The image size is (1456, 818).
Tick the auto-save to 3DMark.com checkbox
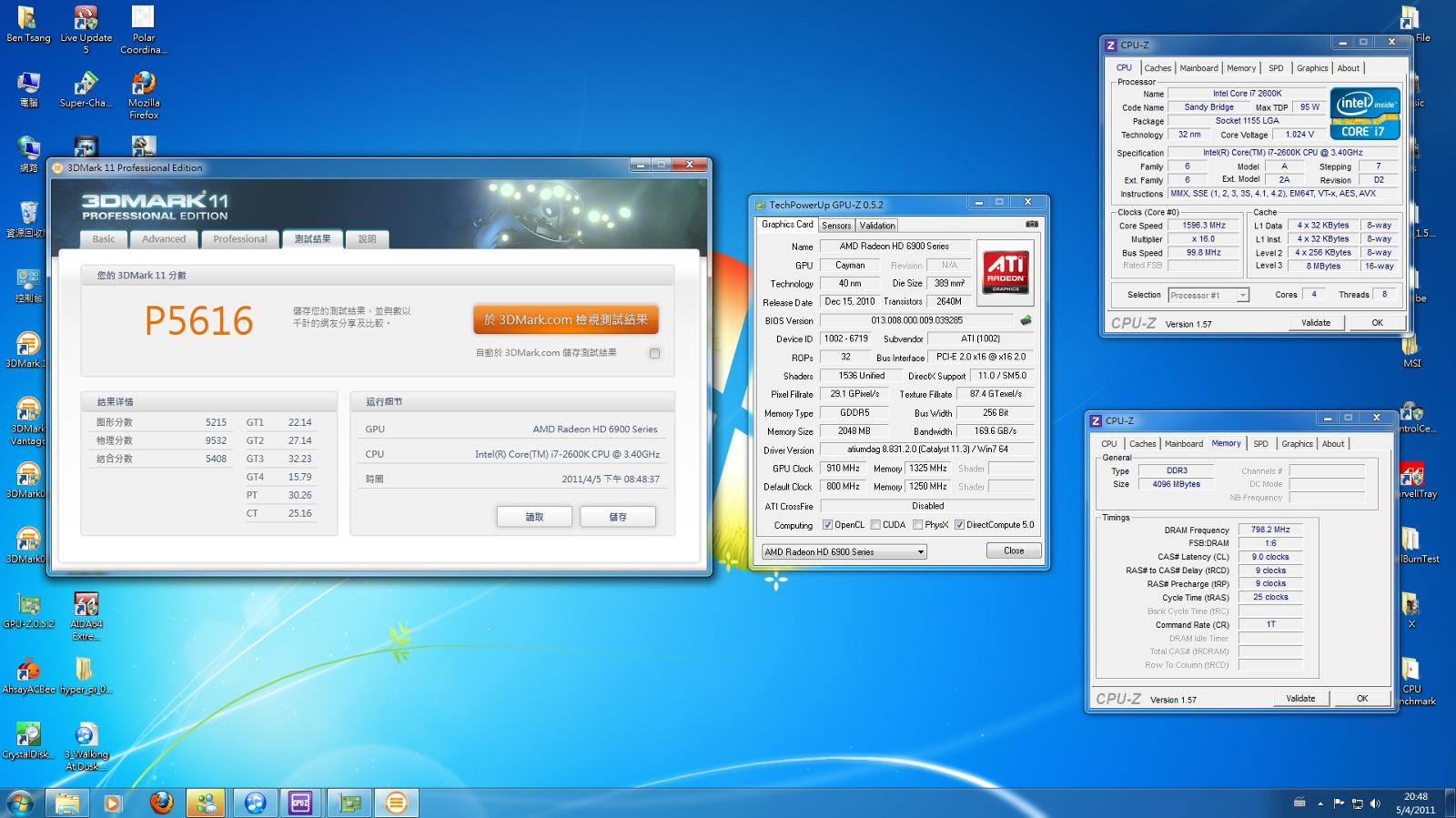(654, 353)
